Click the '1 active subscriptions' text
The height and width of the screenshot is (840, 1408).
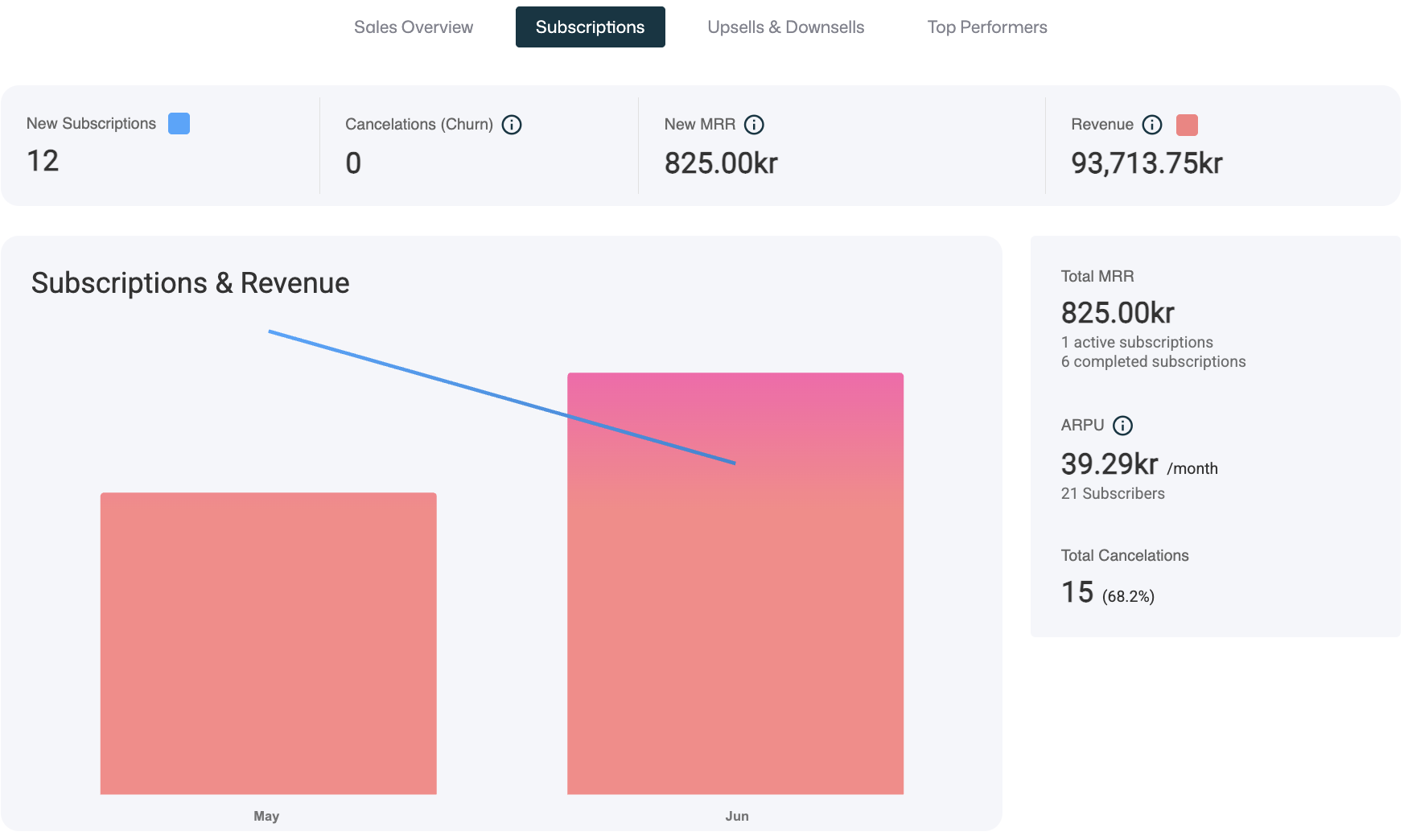point(1137,342)
